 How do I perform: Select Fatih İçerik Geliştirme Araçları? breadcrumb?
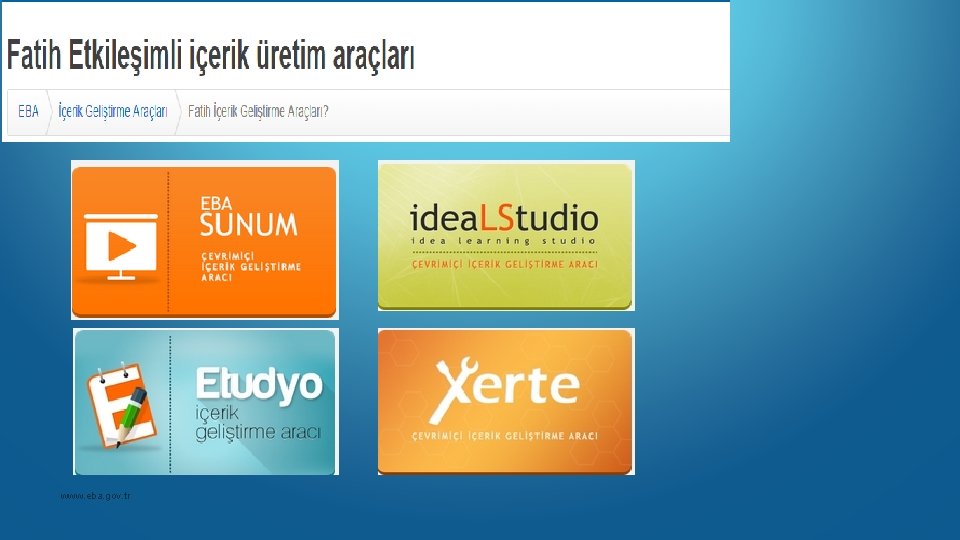point(258,111)
